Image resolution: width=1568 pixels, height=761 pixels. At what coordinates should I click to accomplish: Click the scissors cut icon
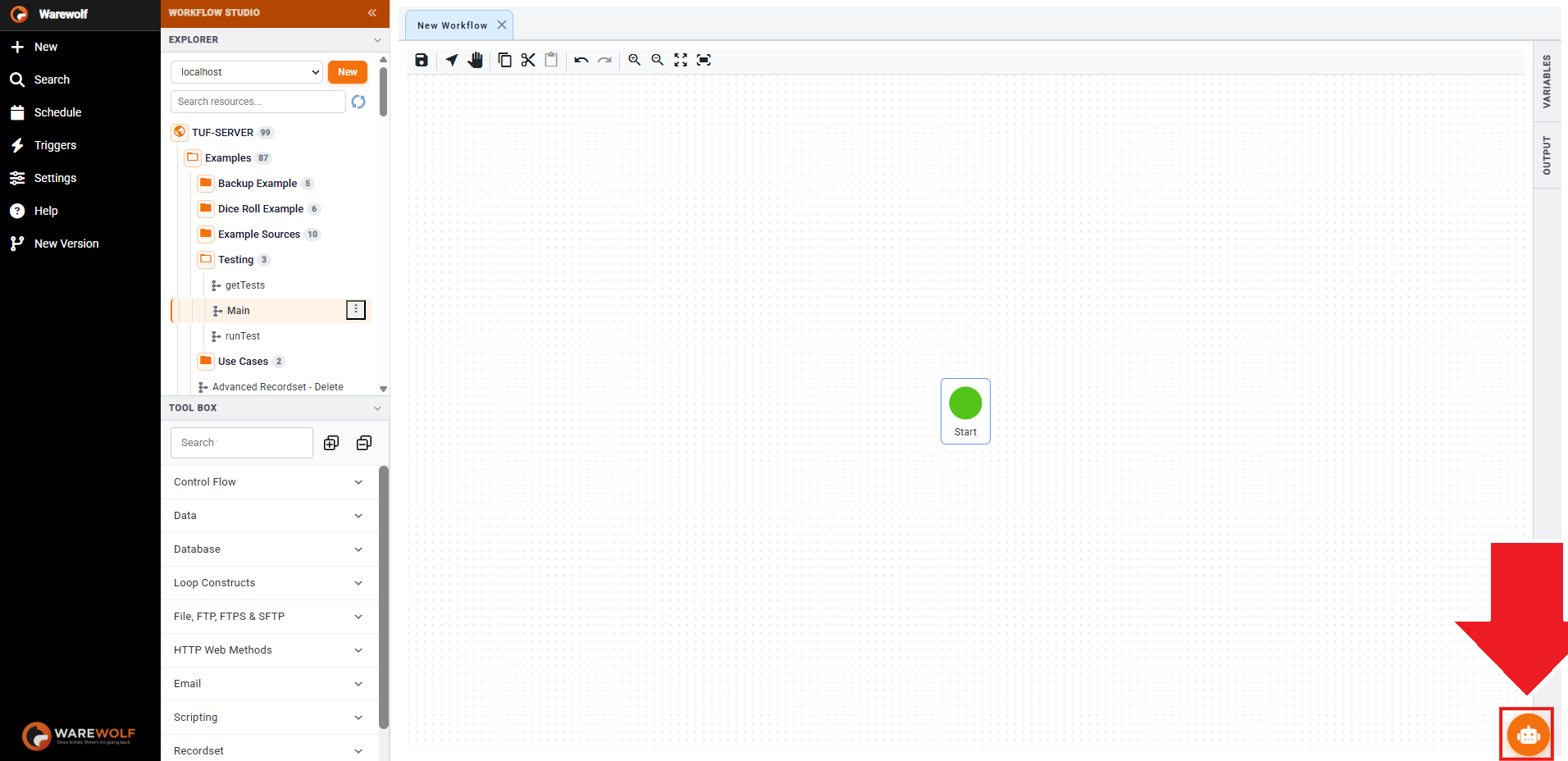[528, 60]
